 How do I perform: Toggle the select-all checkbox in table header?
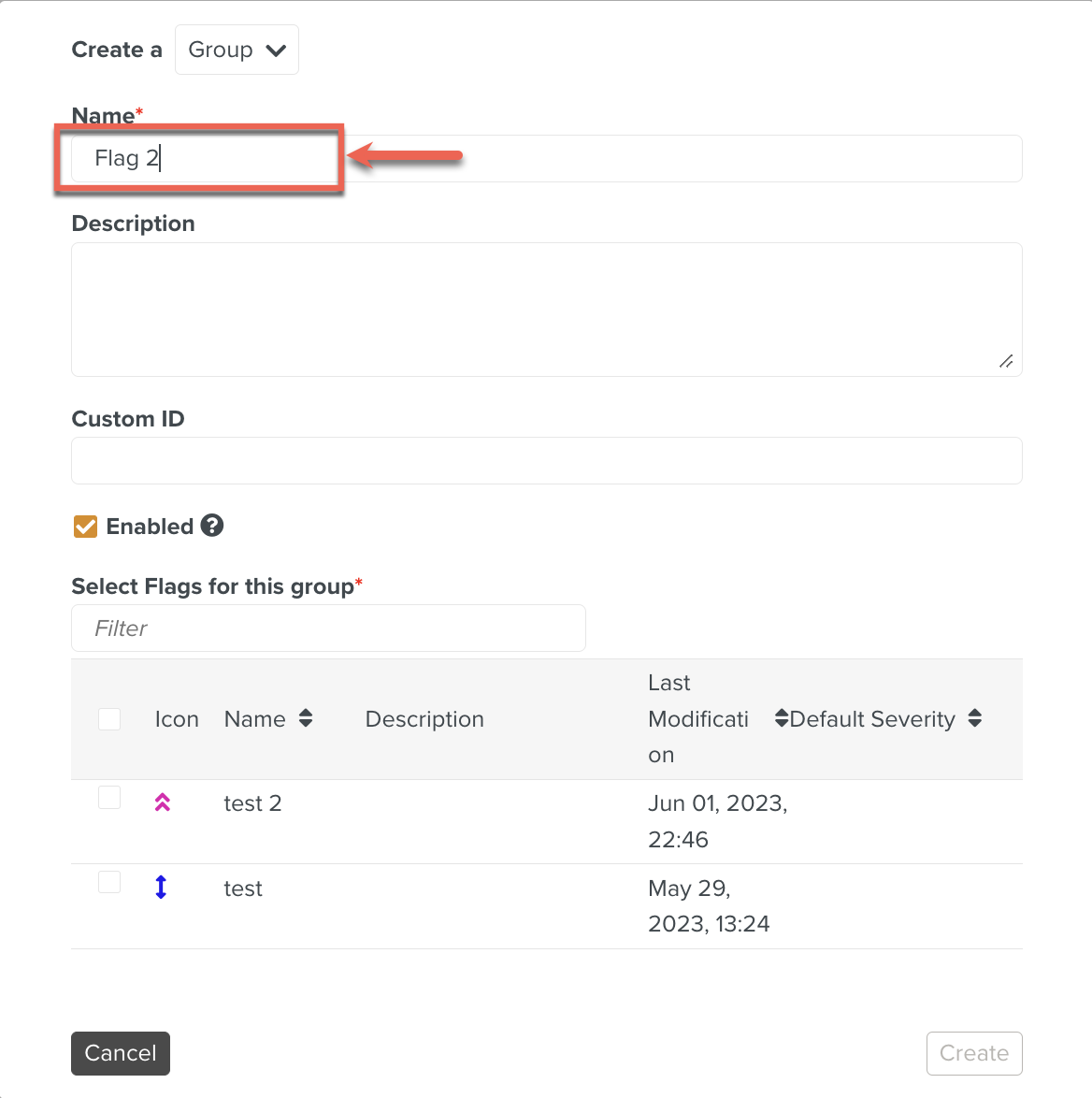109,718
